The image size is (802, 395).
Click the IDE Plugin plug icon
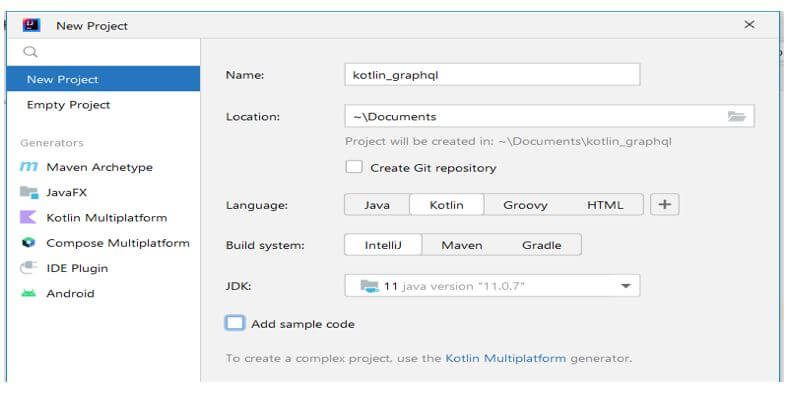click(x=29, y=268)
